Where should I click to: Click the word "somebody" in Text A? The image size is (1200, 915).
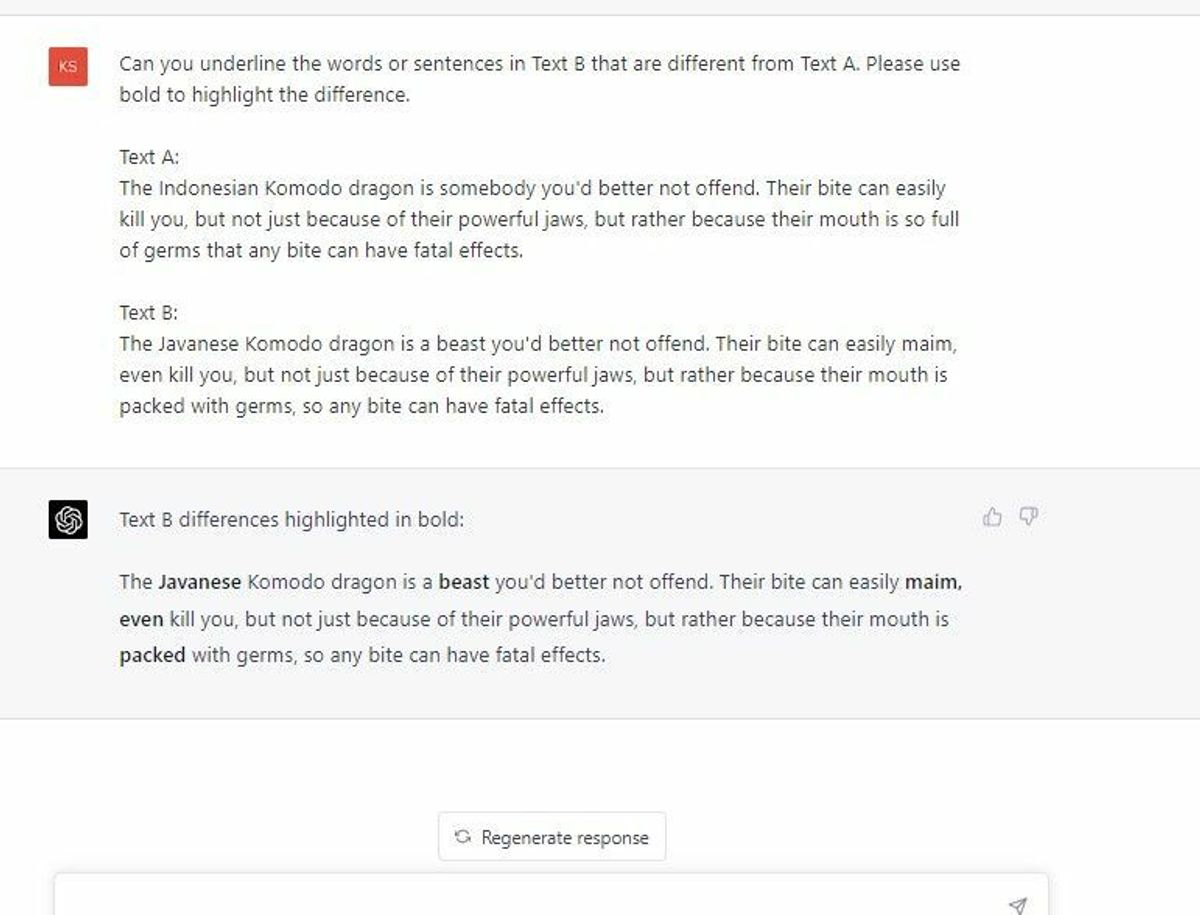click(x=487, y=188)
